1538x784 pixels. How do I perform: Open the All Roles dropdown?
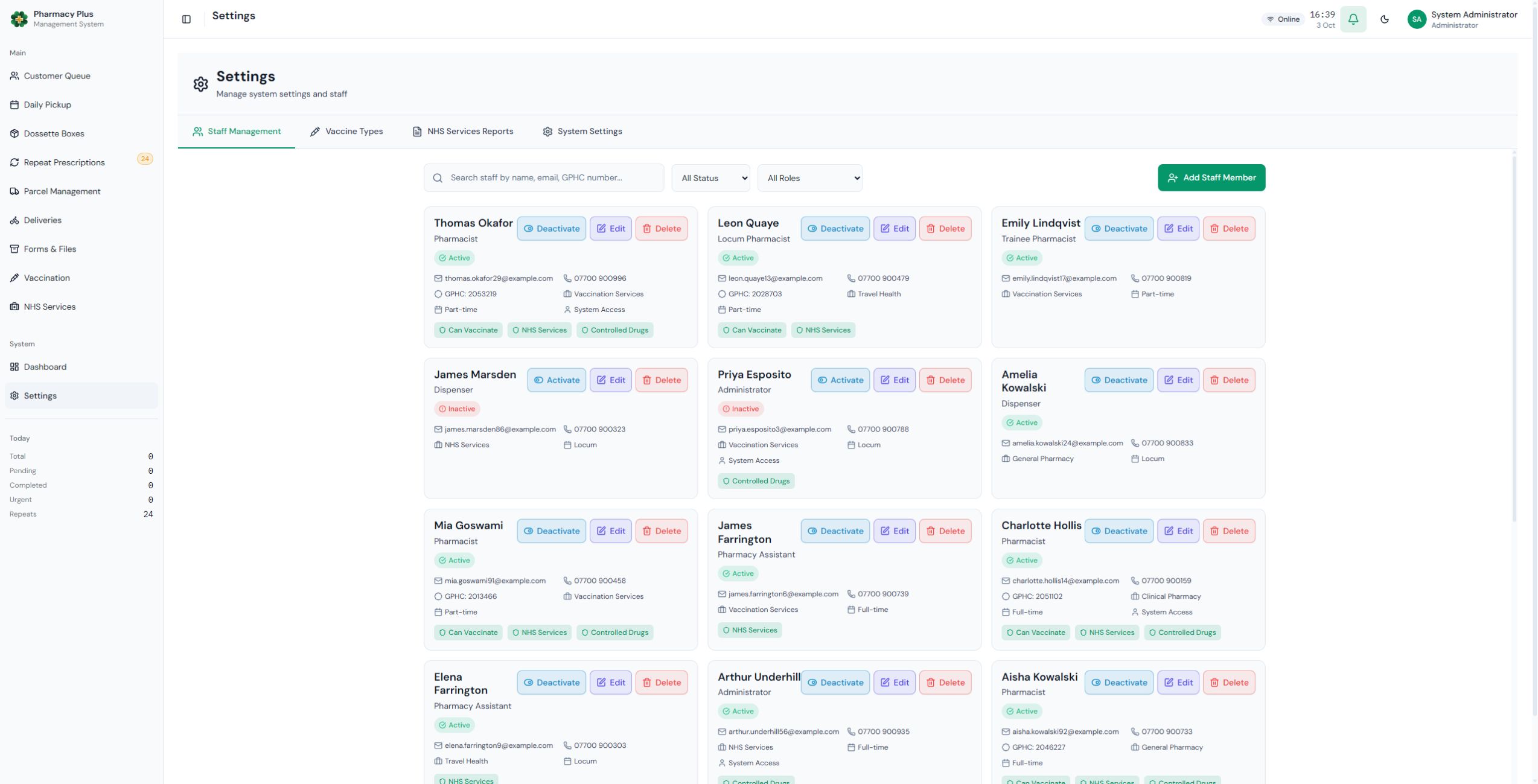tap(809, 178)
